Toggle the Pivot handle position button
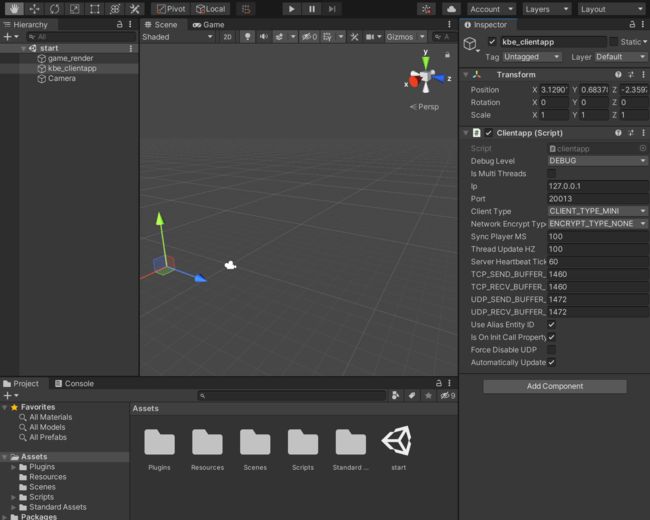Screen dimensions: 650x520 171,9
